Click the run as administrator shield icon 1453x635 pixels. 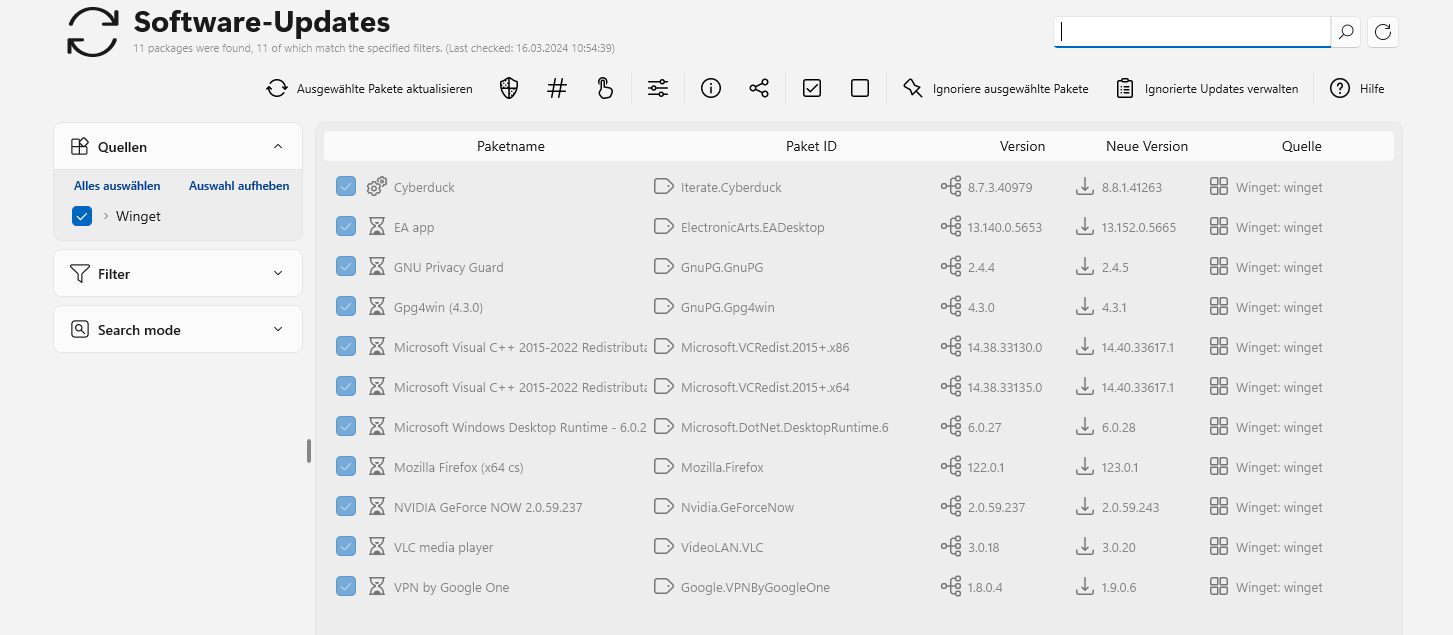coord(509,89)
